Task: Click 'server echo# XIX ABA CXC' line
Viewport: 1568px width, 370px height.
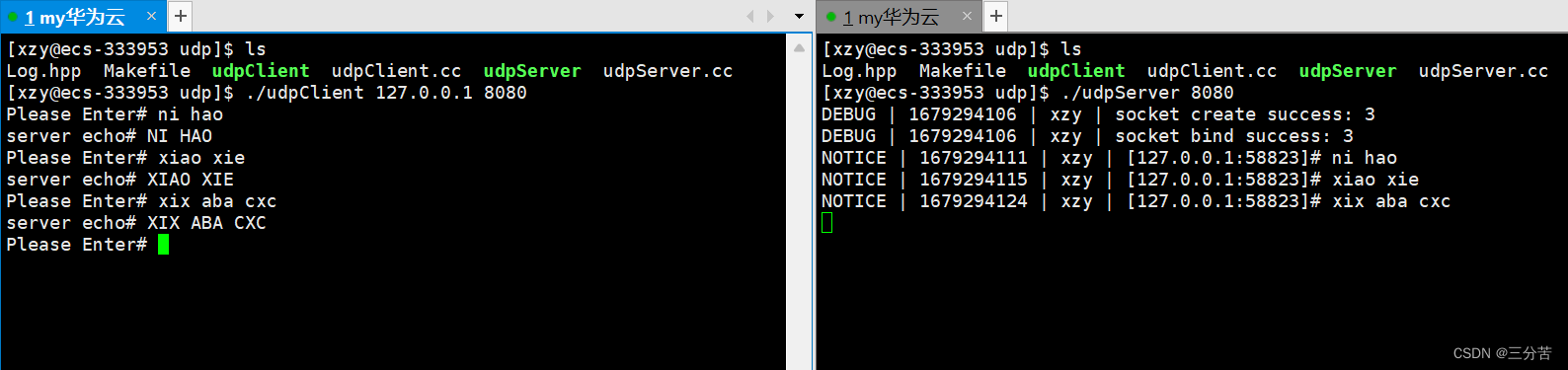Action: click(x=136, y=223)
